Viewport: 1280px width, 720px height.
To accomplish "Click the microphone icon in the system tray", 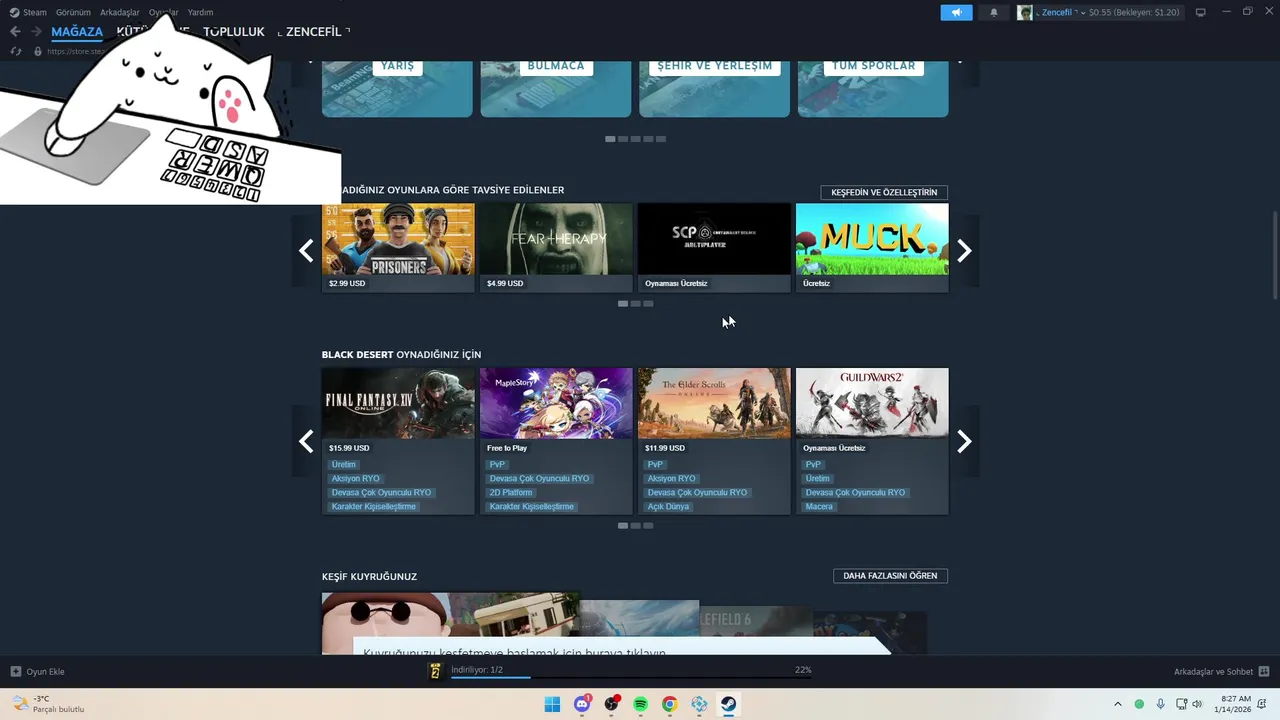I will [1161, 704].
